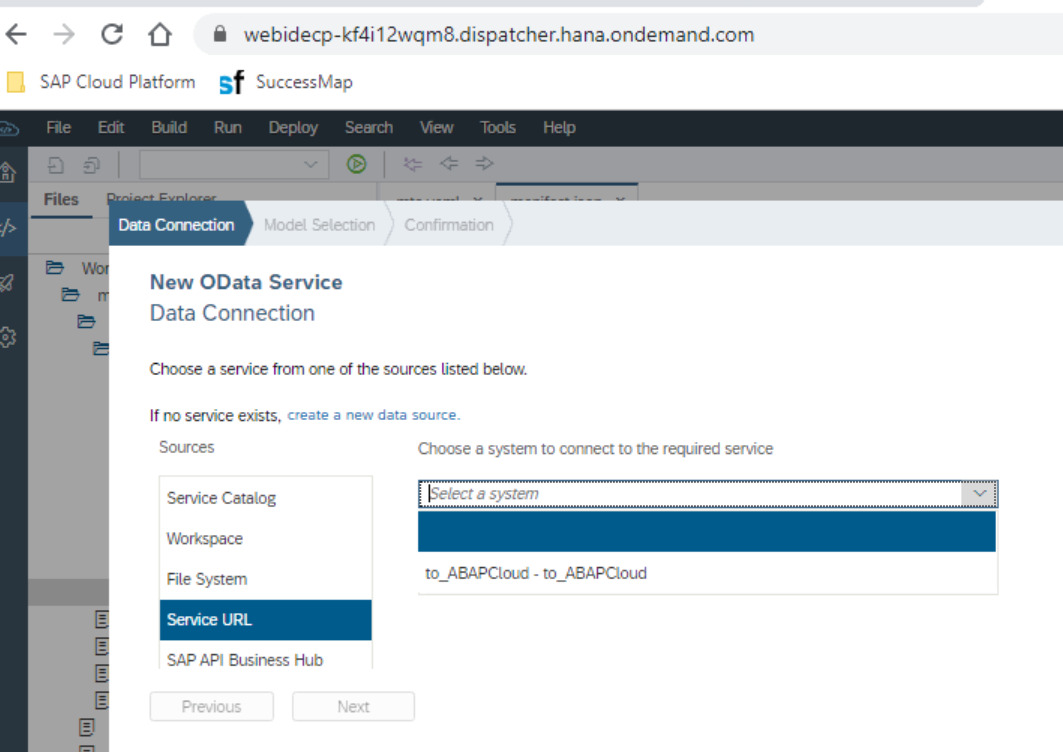Screen dimensions: 1063x752
Task: Click the last edit location icon
Action: (412, 164)
